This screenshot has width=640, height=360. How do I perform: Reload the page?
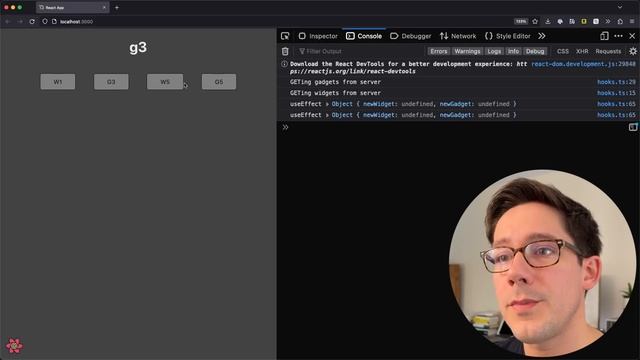click(x=32, y=21)
